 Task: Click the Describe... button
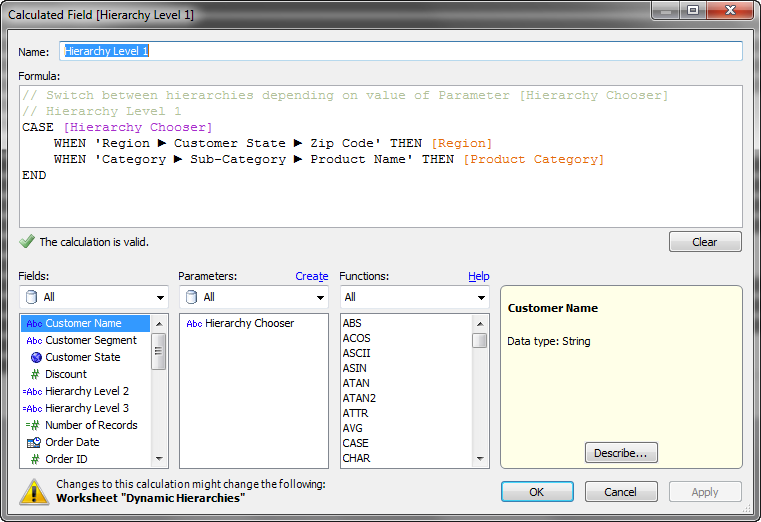(x=621, y=453)
